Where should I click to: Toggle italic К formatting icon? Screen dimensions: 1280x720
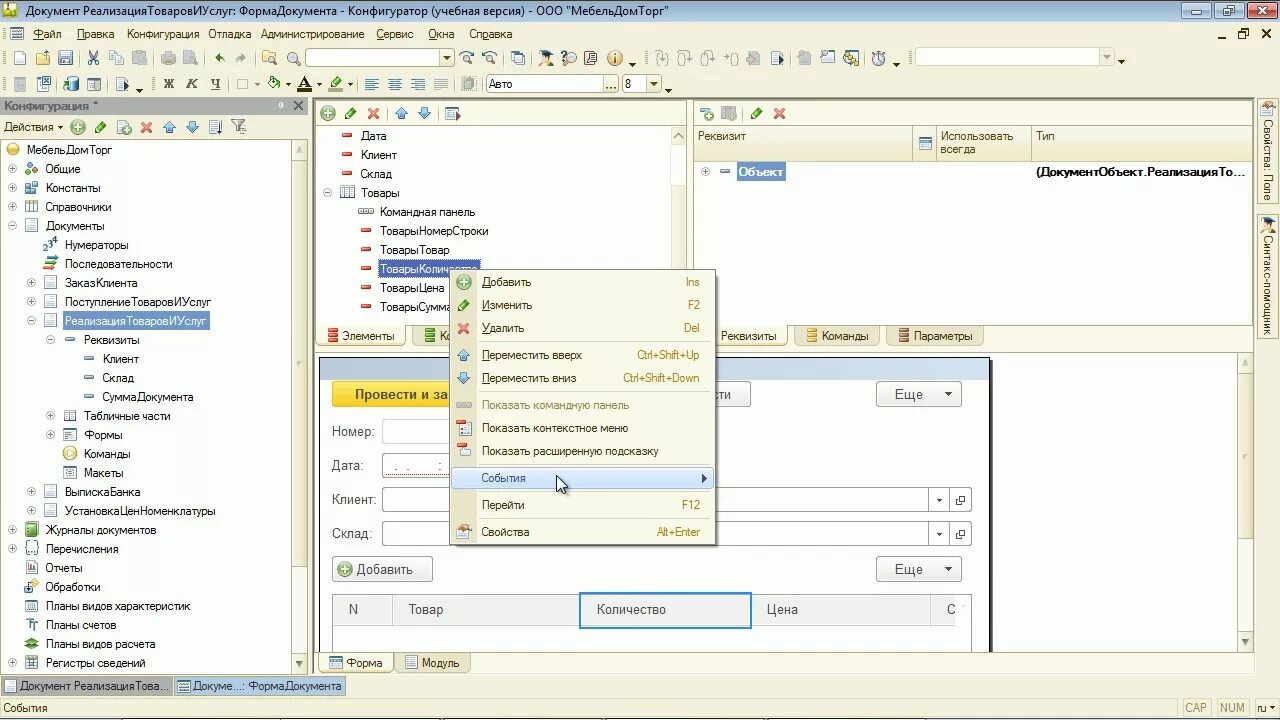click(x=192, y=84)
